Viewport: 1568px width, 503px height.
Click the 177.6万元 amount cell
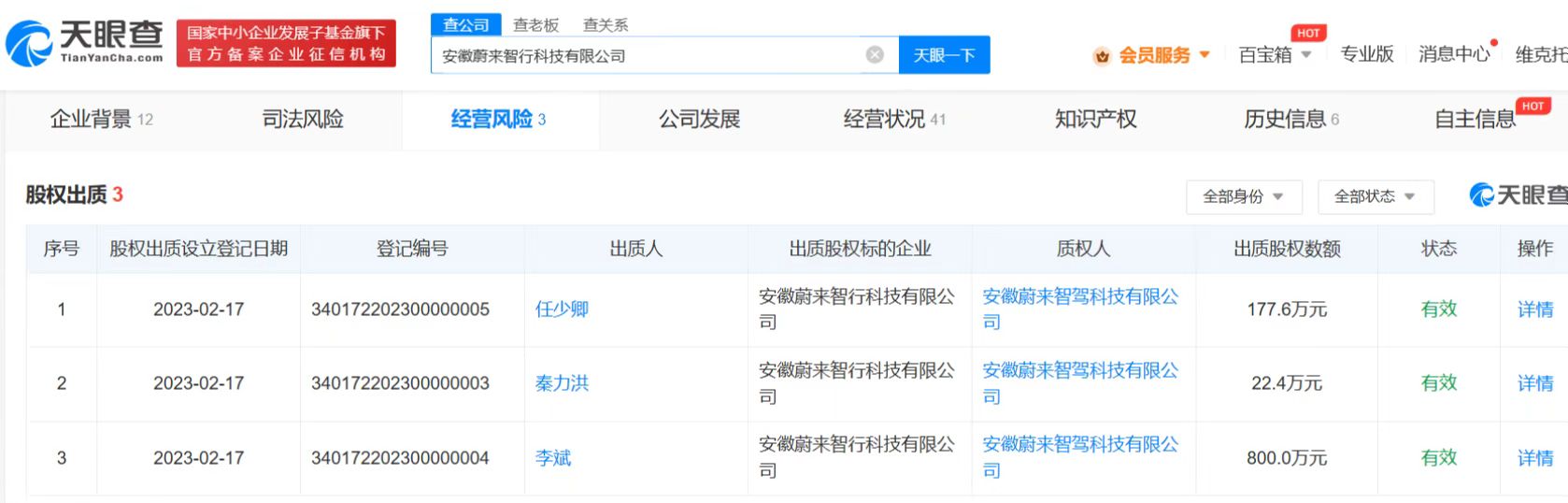click(x=1287, y=309)
